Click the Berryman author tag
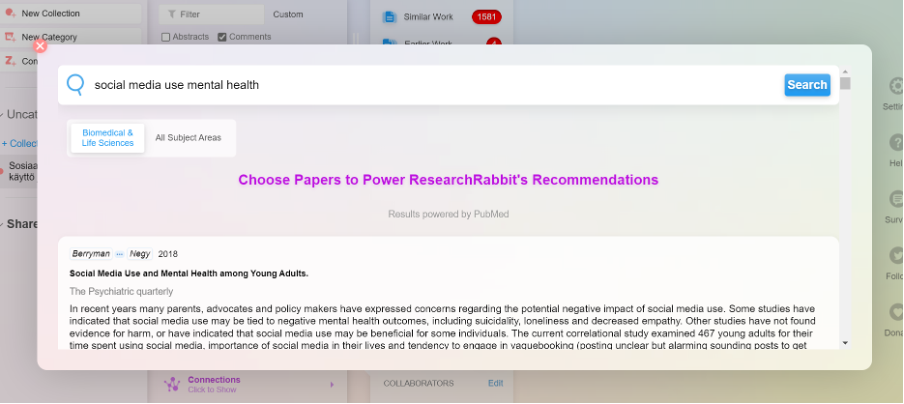 click(x=91, y=254)
